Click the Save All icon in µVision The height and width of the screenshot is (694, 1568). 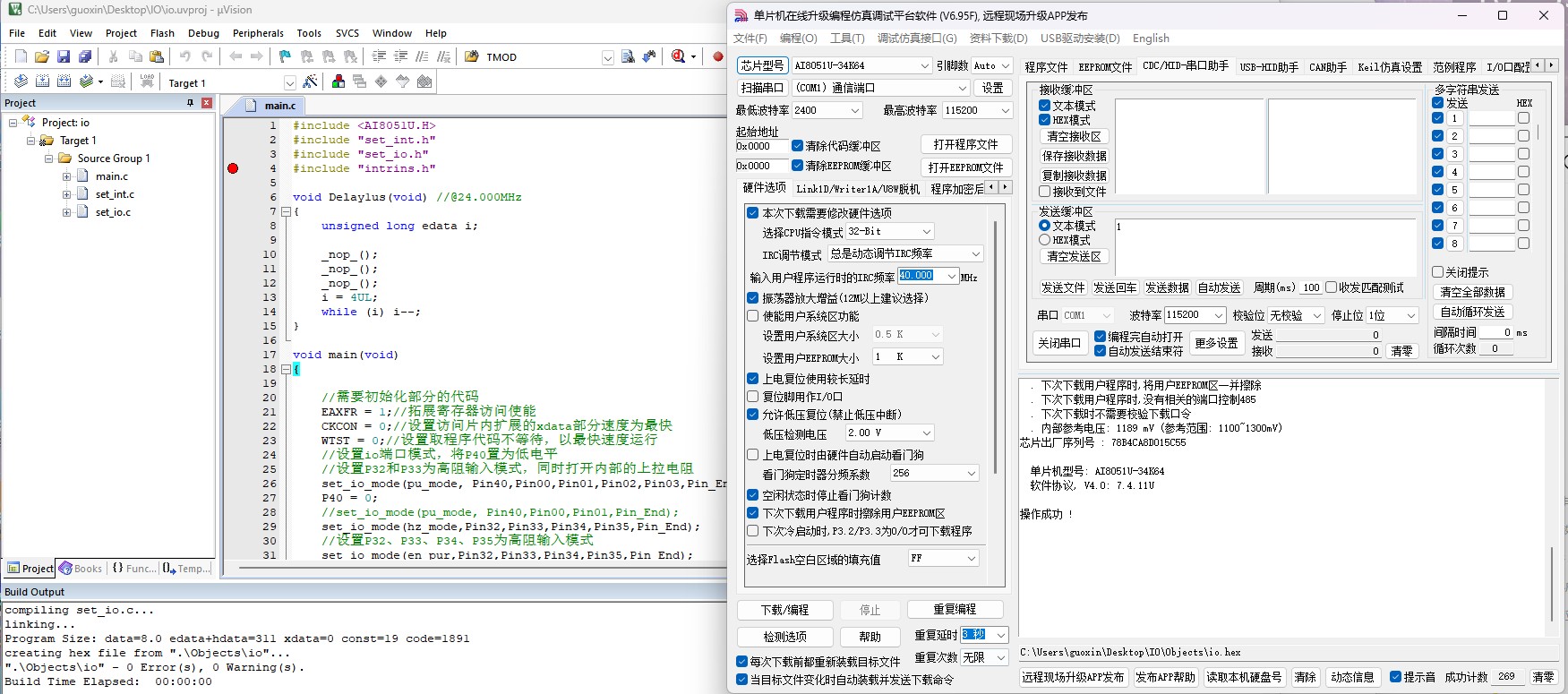pyautogui.click(x=85, y=56)
